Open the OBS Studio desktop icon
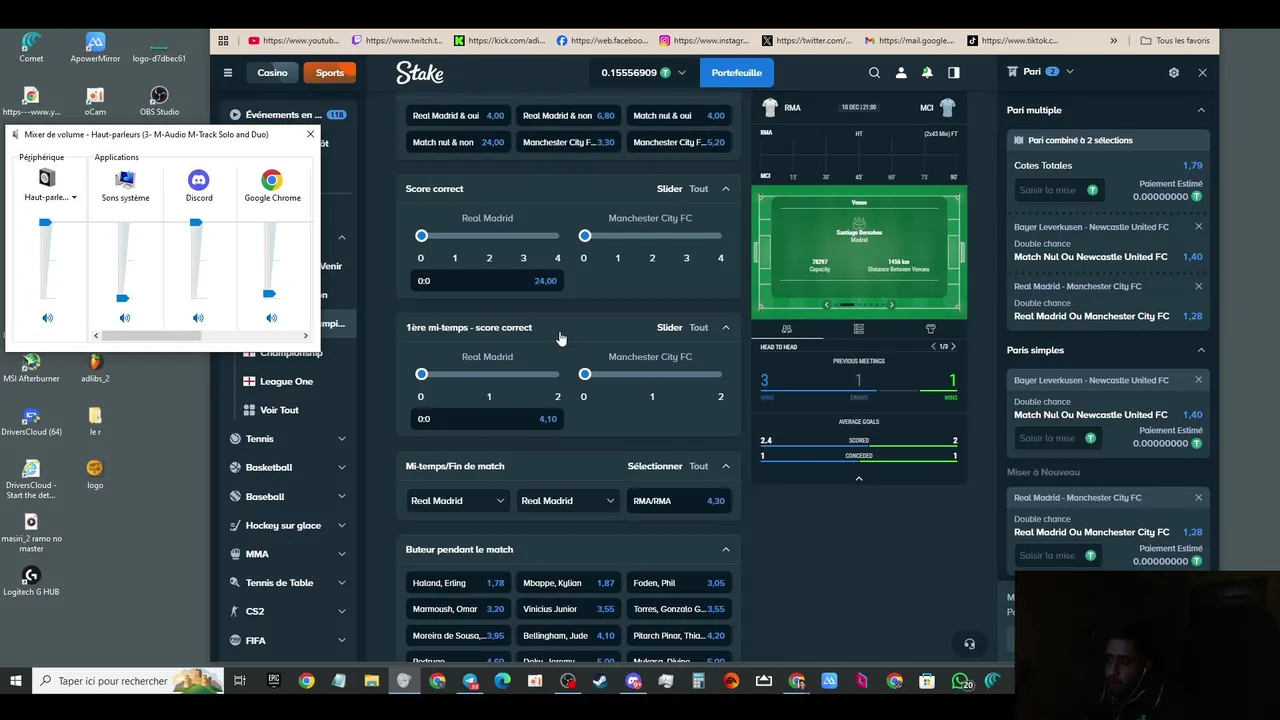Image resolution: width=1280 pixels, height=720 pixels. 159,101
